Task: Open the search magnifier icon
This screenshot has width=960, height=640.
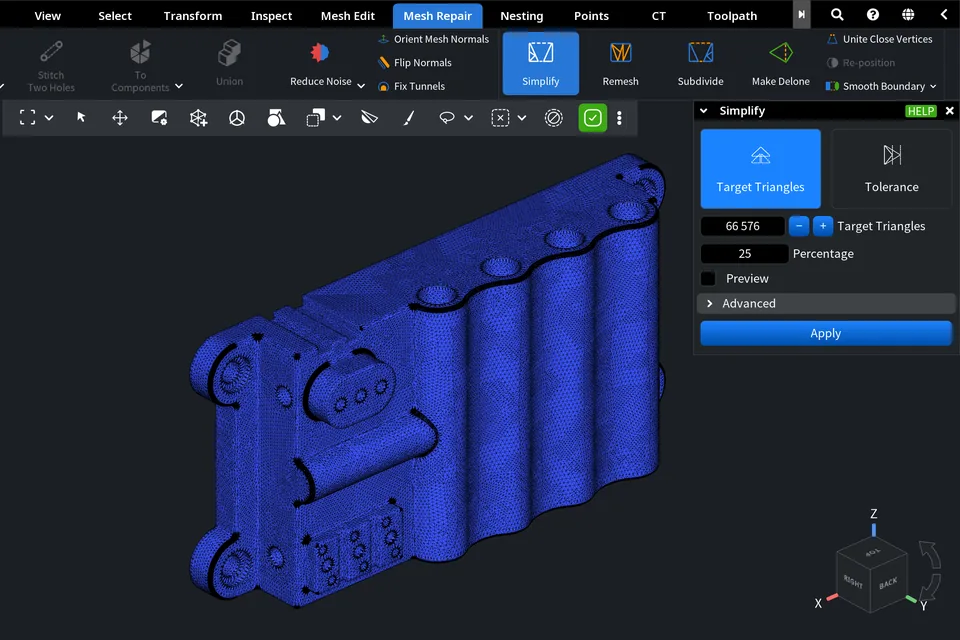Action: (837, 15)
